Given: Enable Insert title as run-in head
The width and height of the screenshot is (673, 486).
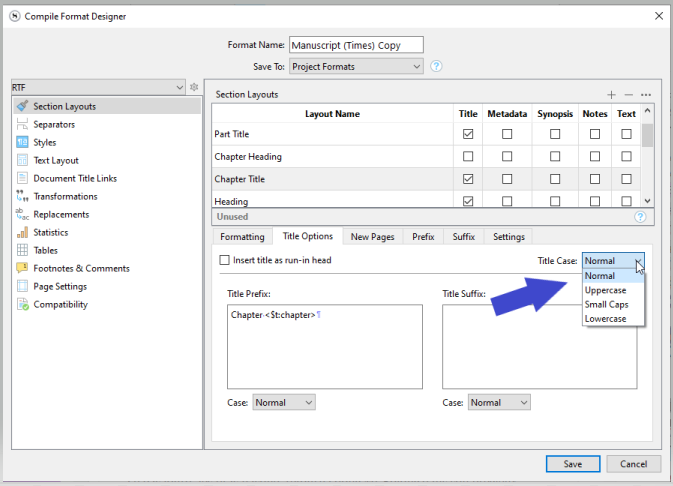Looking at the screenshot, I should coord(224,260).
